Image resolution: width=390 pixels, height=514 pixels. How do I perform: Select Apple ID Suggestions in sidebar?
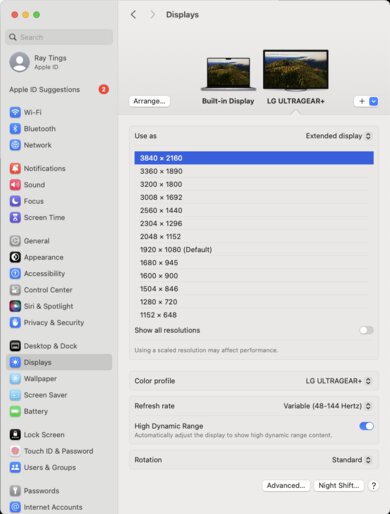[x=45, y=89]
